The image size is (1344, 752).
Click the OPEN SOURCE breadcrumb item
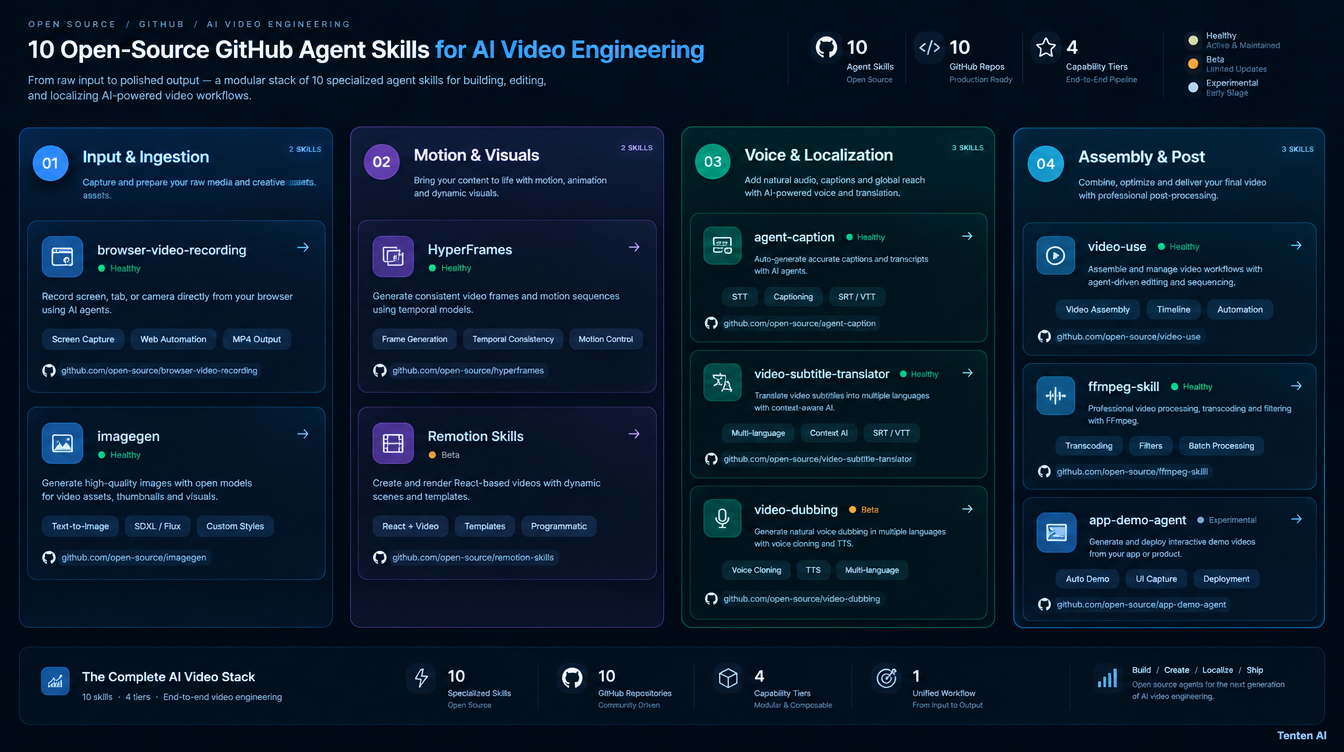click(x=72, y=24)
